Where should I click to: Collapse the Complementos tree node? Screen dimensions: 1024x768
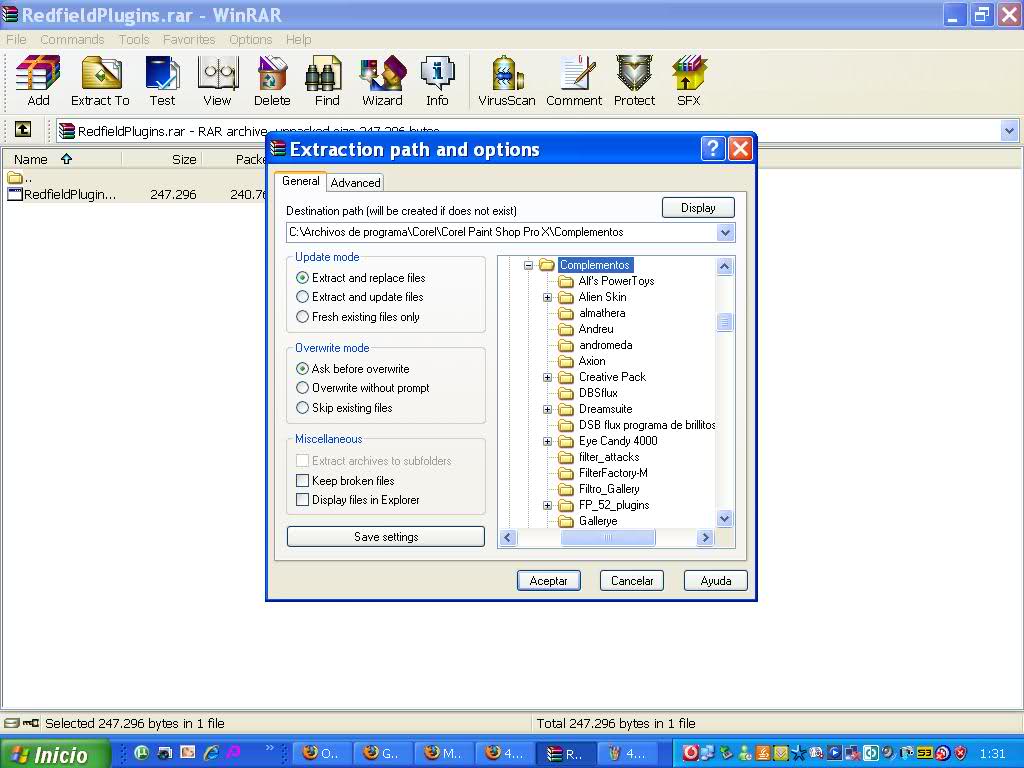528,265
